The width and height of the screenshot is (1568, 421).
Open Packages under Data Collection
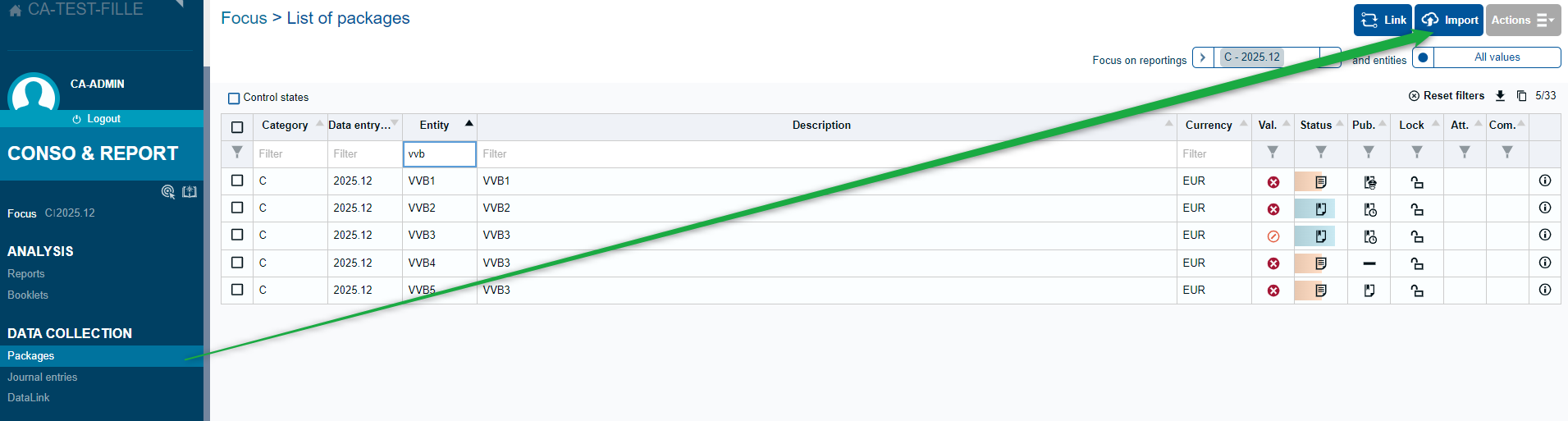coord(102,355)
